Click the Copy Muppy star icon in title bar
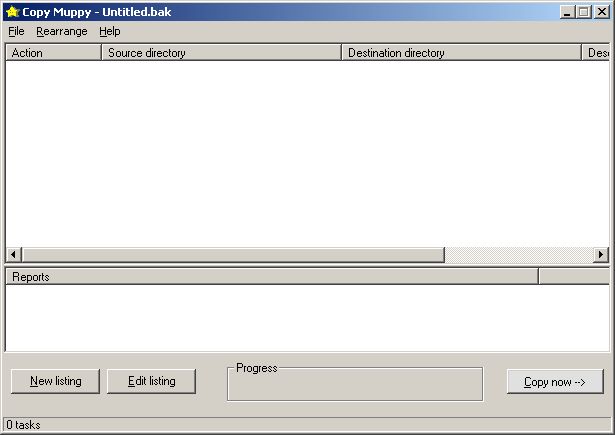The width and height of the screenshot is (615, 435). (x=13, y=12)
